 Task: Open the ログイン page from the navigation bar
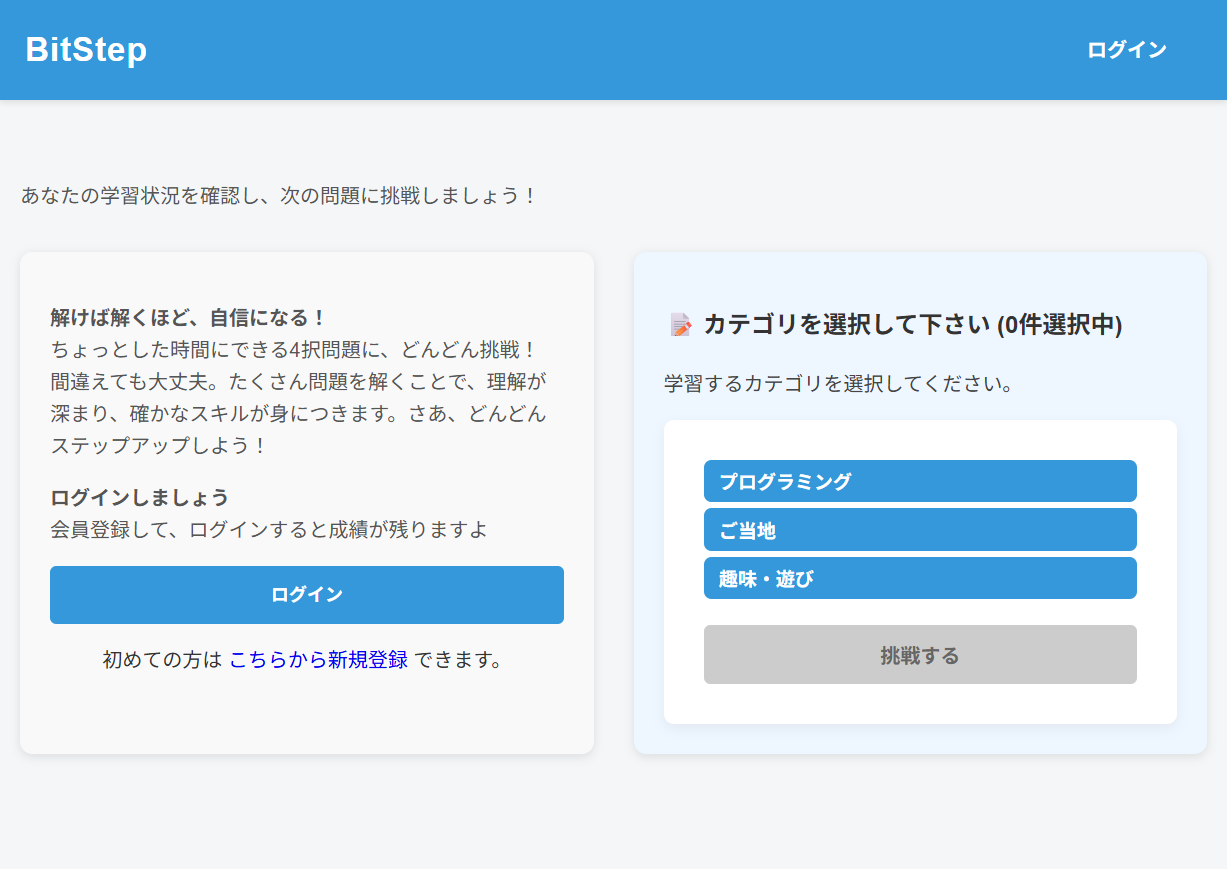[1126, 49]
